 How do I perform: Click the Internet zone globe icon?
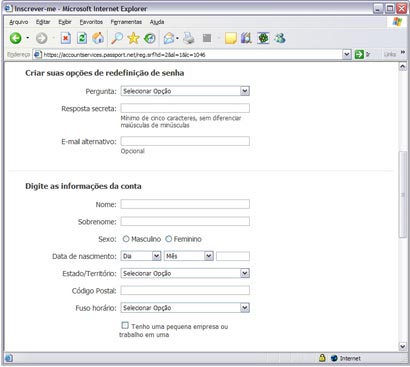pos(334,358)
